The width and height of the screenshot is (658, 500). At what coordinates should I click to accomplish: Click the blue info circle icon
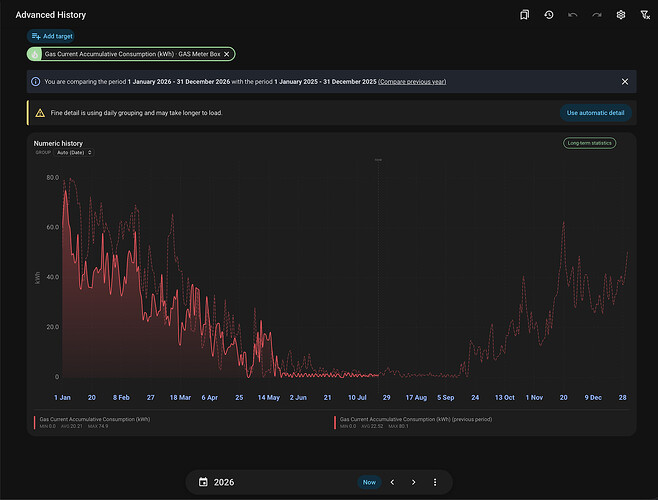tap(36, 81)
